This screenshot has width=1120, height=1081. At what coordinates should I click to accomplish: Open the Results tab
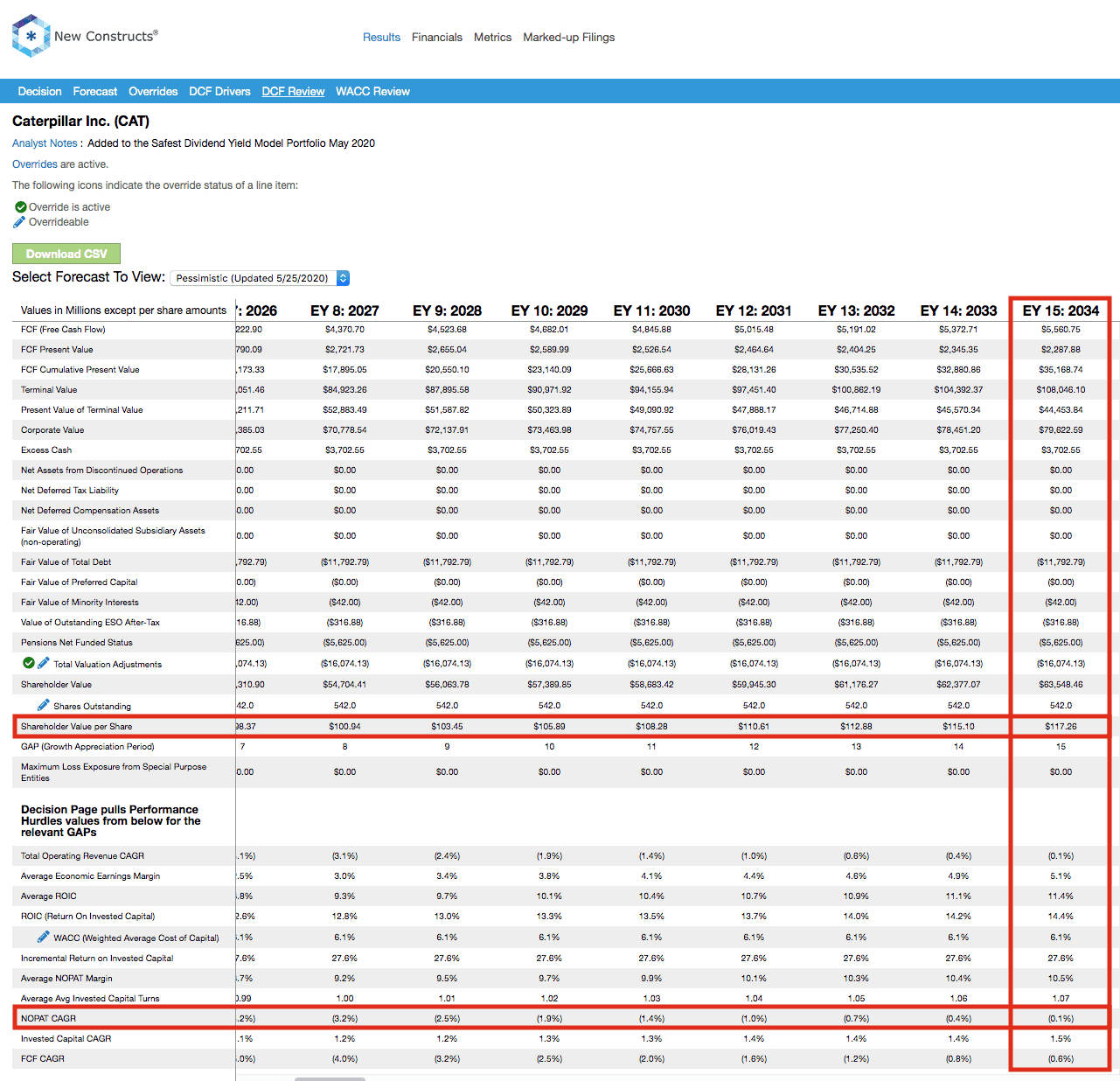click(381, 38)
